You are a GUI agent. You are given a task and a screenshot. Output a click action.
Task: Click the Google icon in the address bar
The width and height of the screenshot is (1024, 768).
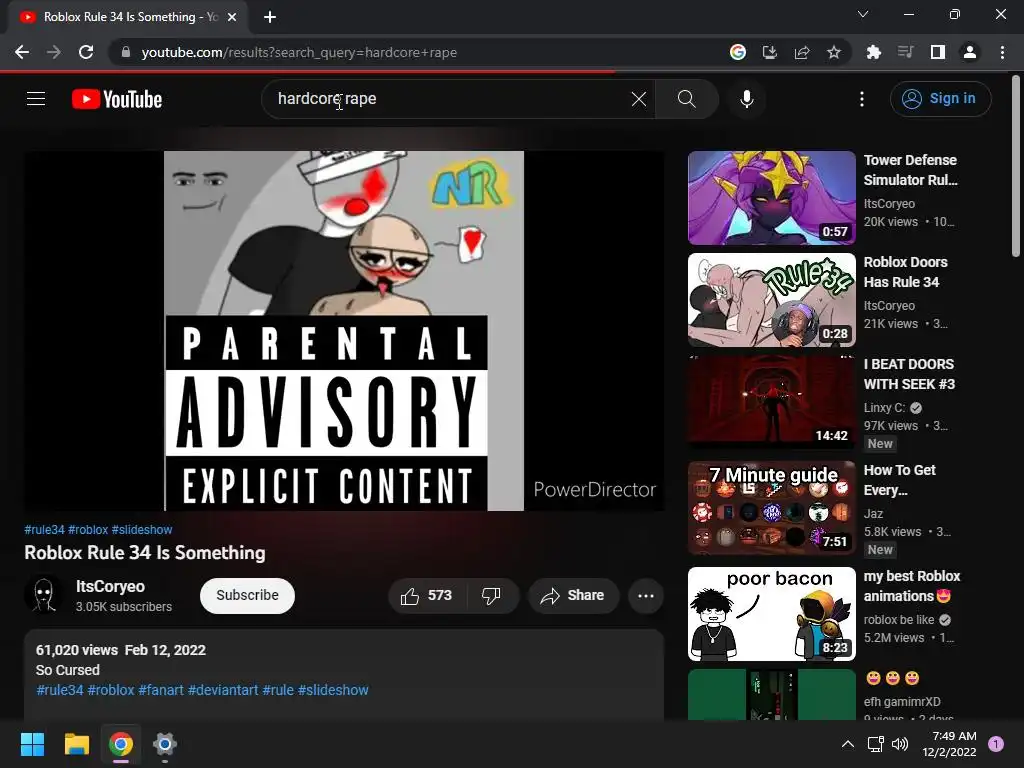(738, 52)
